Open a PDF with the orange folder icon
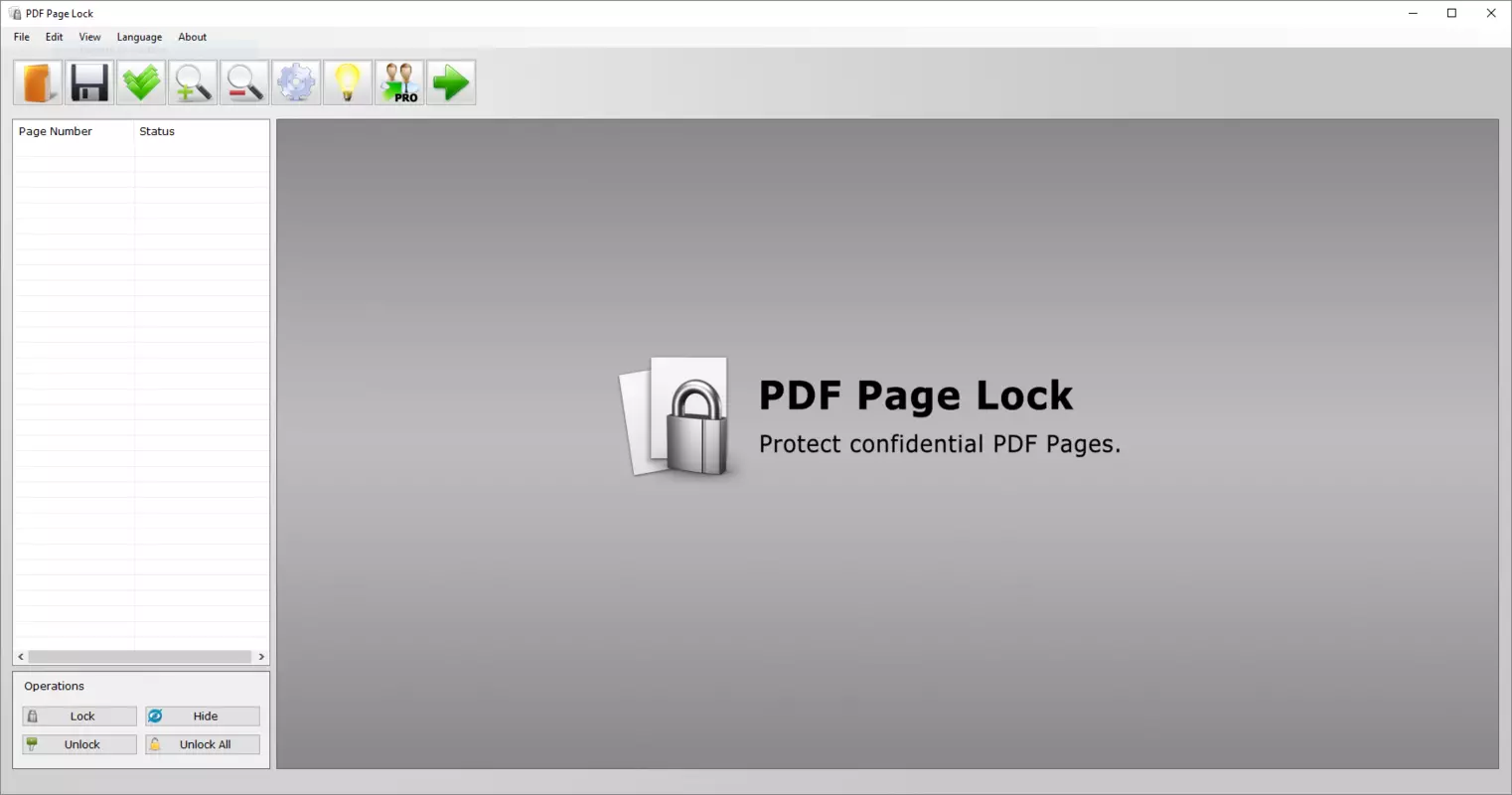The height and width of the screenshot is (795, 1512). tap(38, 82)
